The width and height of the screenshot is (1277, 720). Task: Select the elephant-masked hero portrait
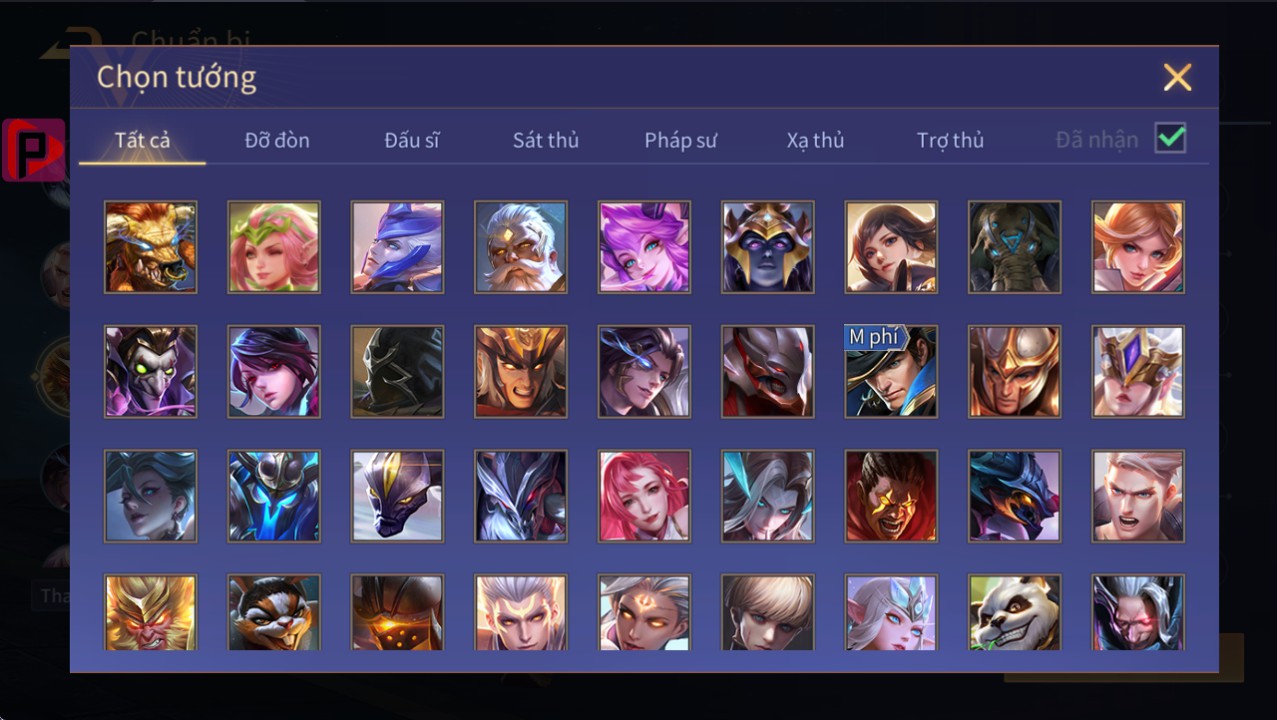pyautogui.click(x=1014, y=247)
